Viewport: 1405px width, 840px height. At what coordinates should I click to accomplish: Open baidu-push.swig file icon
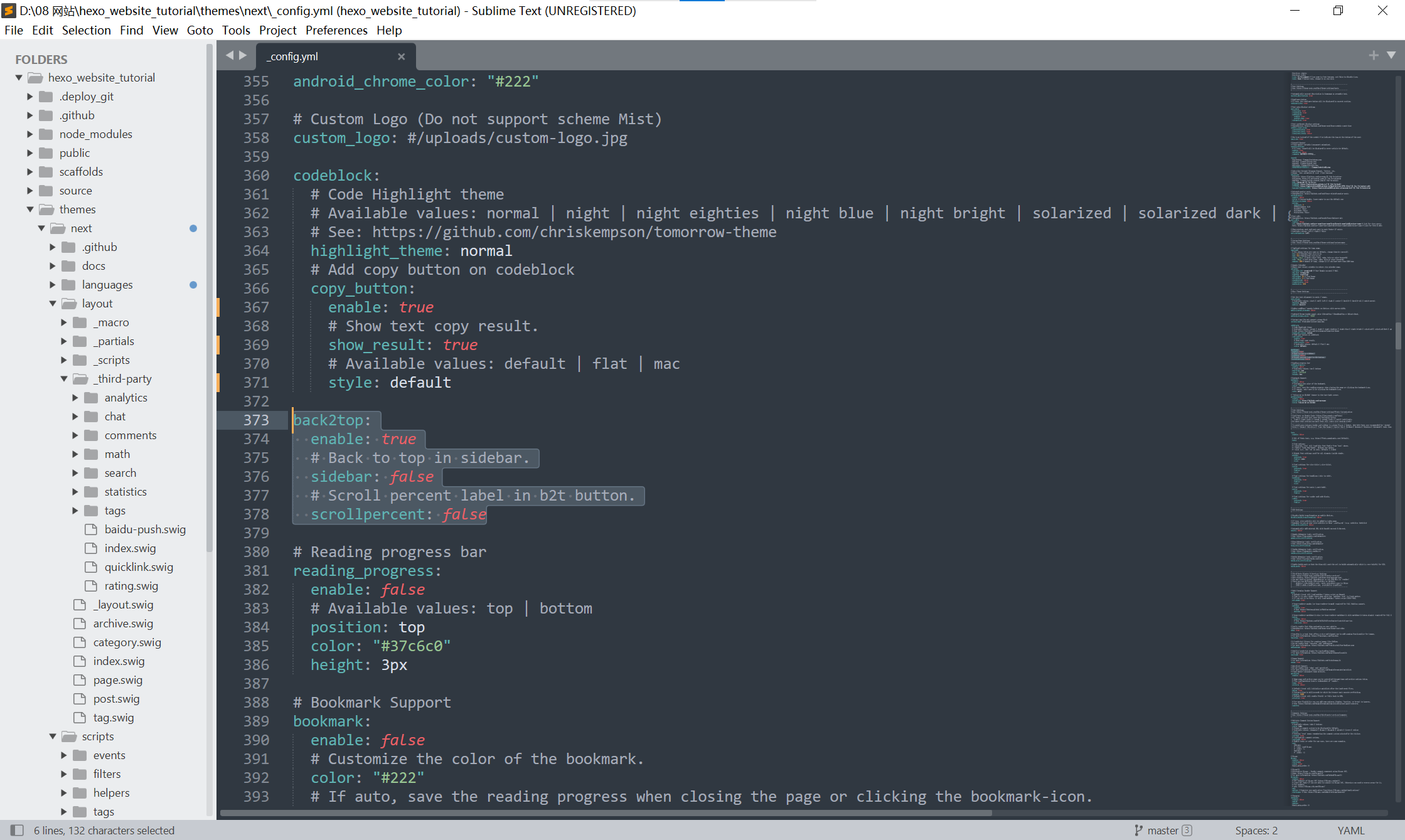tap(91, 529)
